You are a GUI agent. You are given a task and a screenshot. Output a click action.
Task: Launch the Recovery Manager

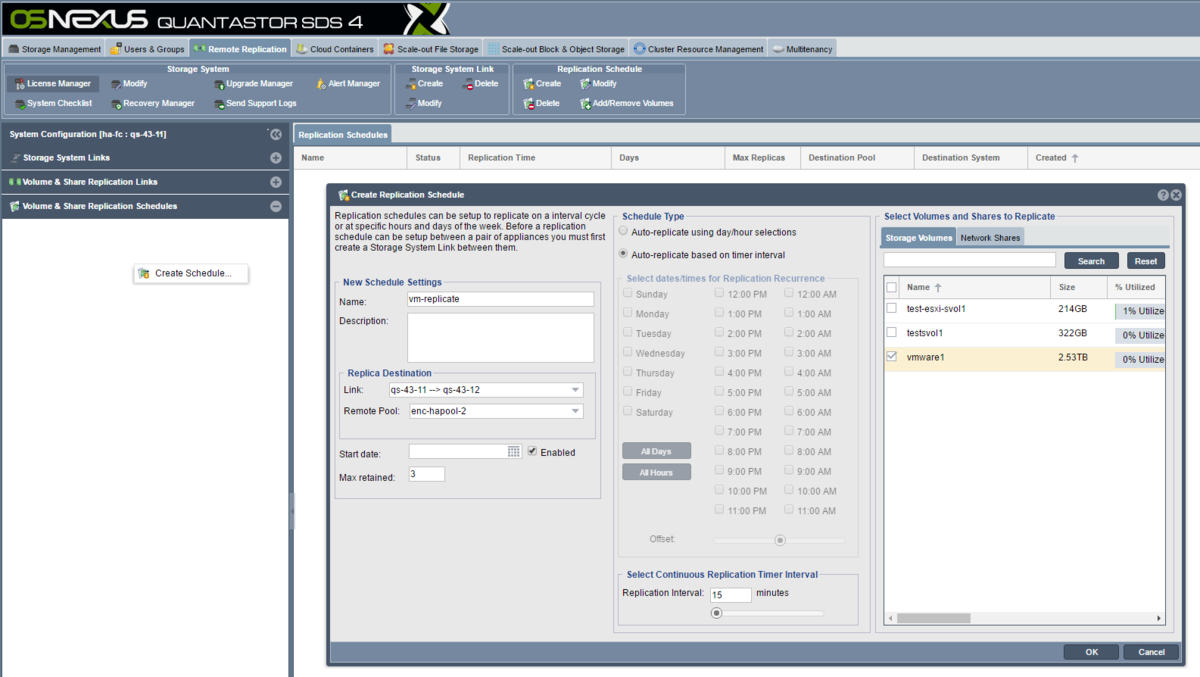pos(152,103)
